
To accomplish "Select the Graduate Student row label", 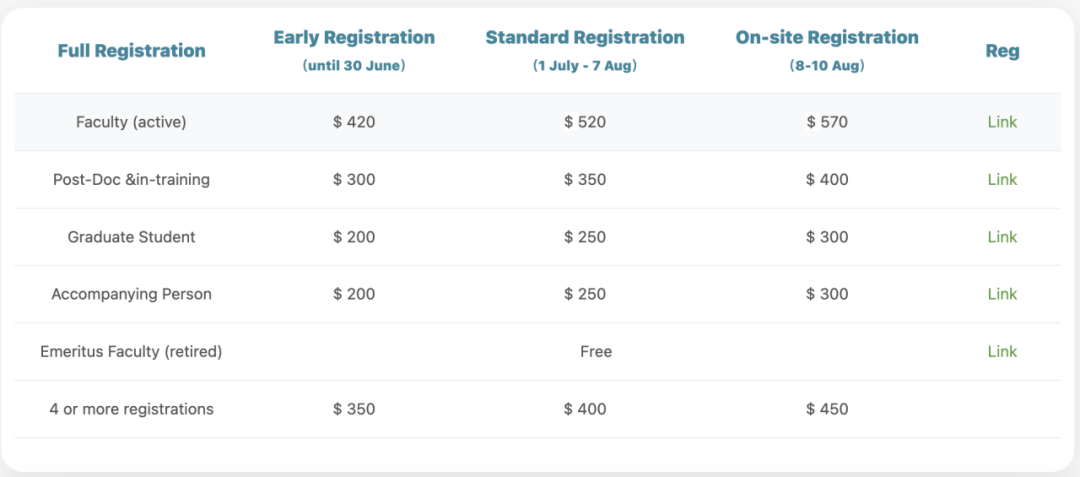I will click(x=131, y=237).
